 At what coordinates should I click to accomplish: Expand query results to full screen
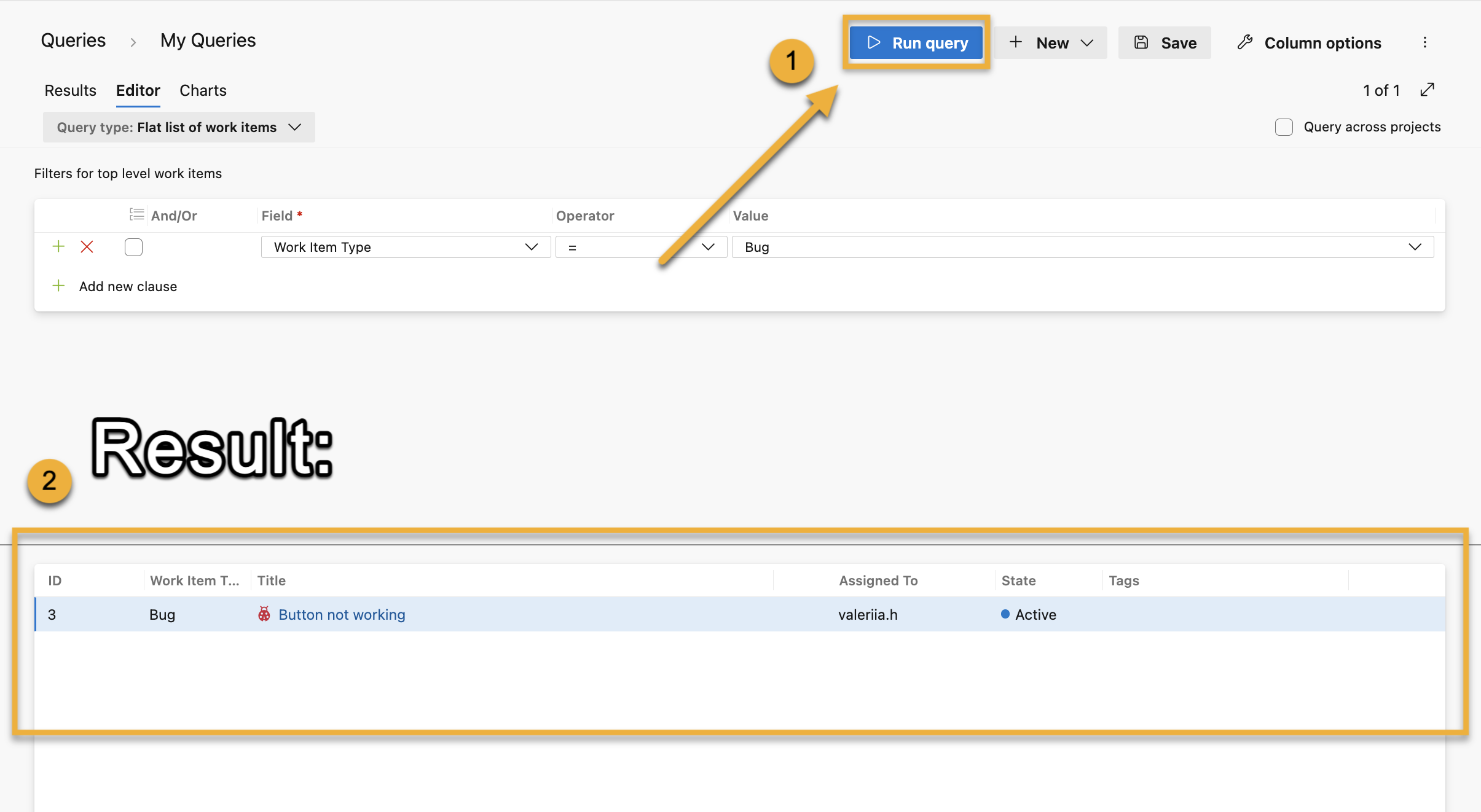point(1428,90)
